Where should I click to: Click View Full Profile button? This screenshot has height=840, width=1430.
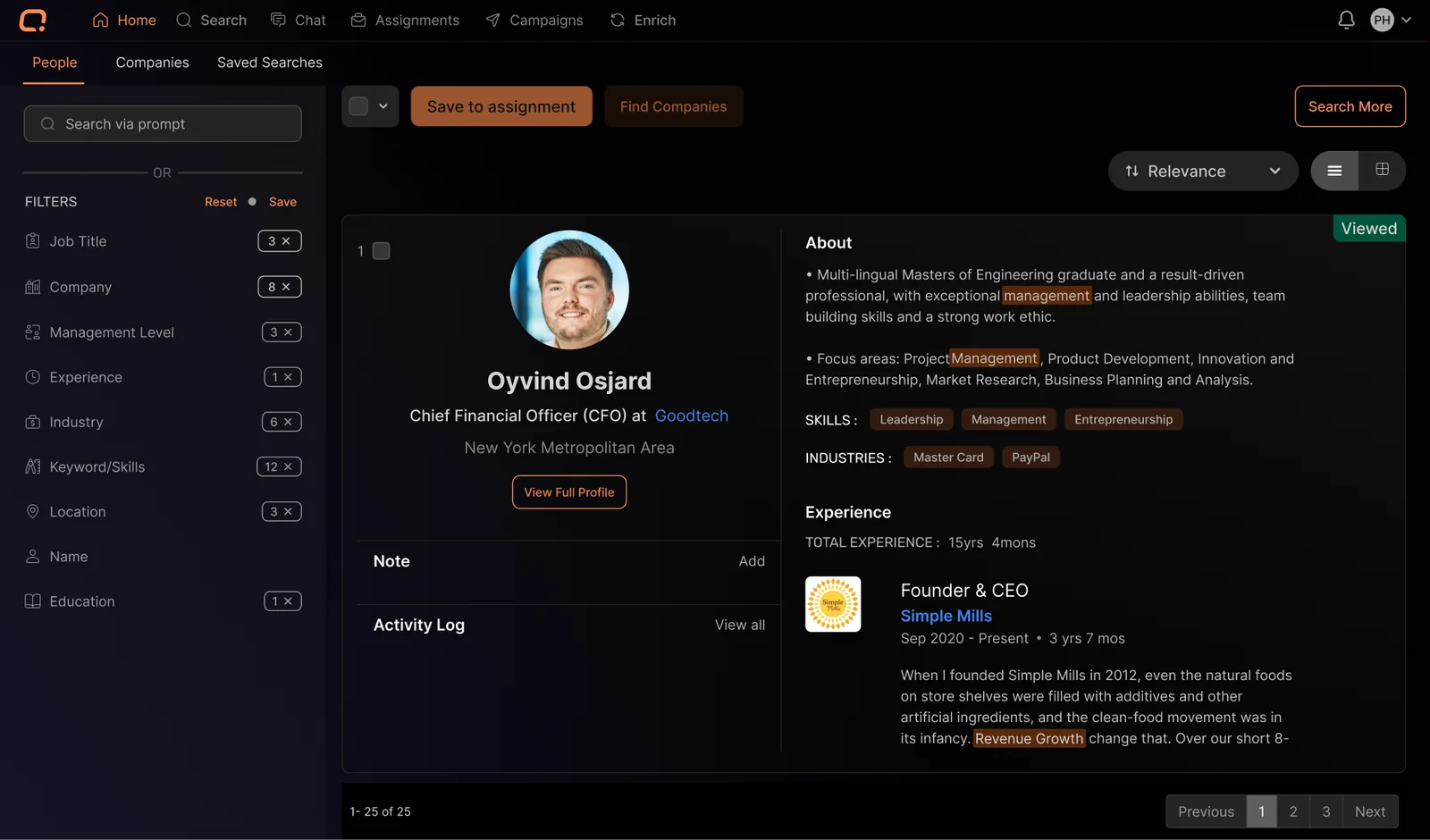[569, 492]
